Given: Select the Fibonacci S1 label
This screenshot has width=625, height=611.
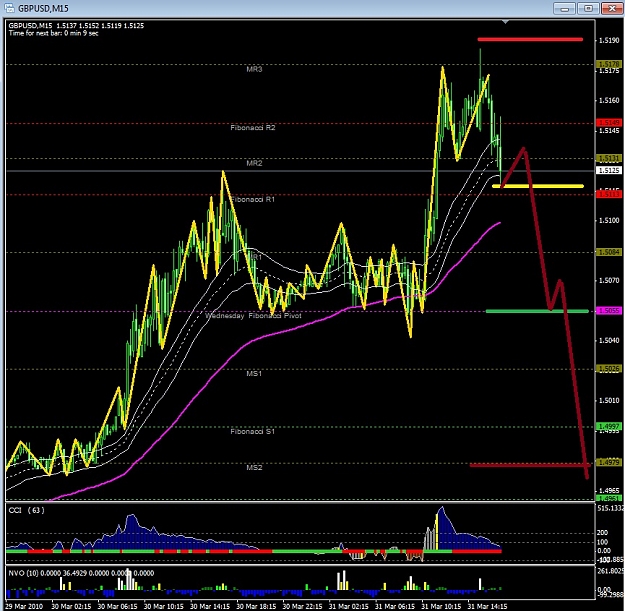Looking at the screenshot, I should click(252, 431).
